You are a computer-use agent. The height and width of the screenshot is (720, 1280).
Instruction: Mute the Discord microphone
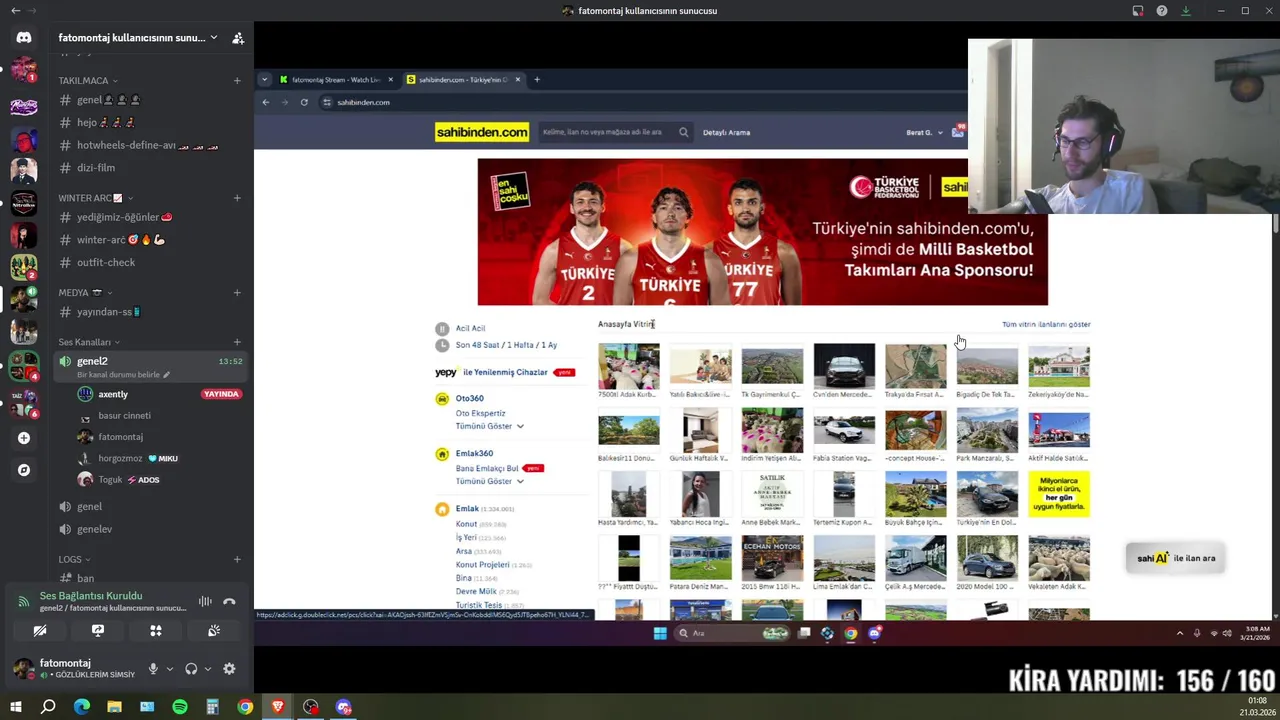click(153, 669)
